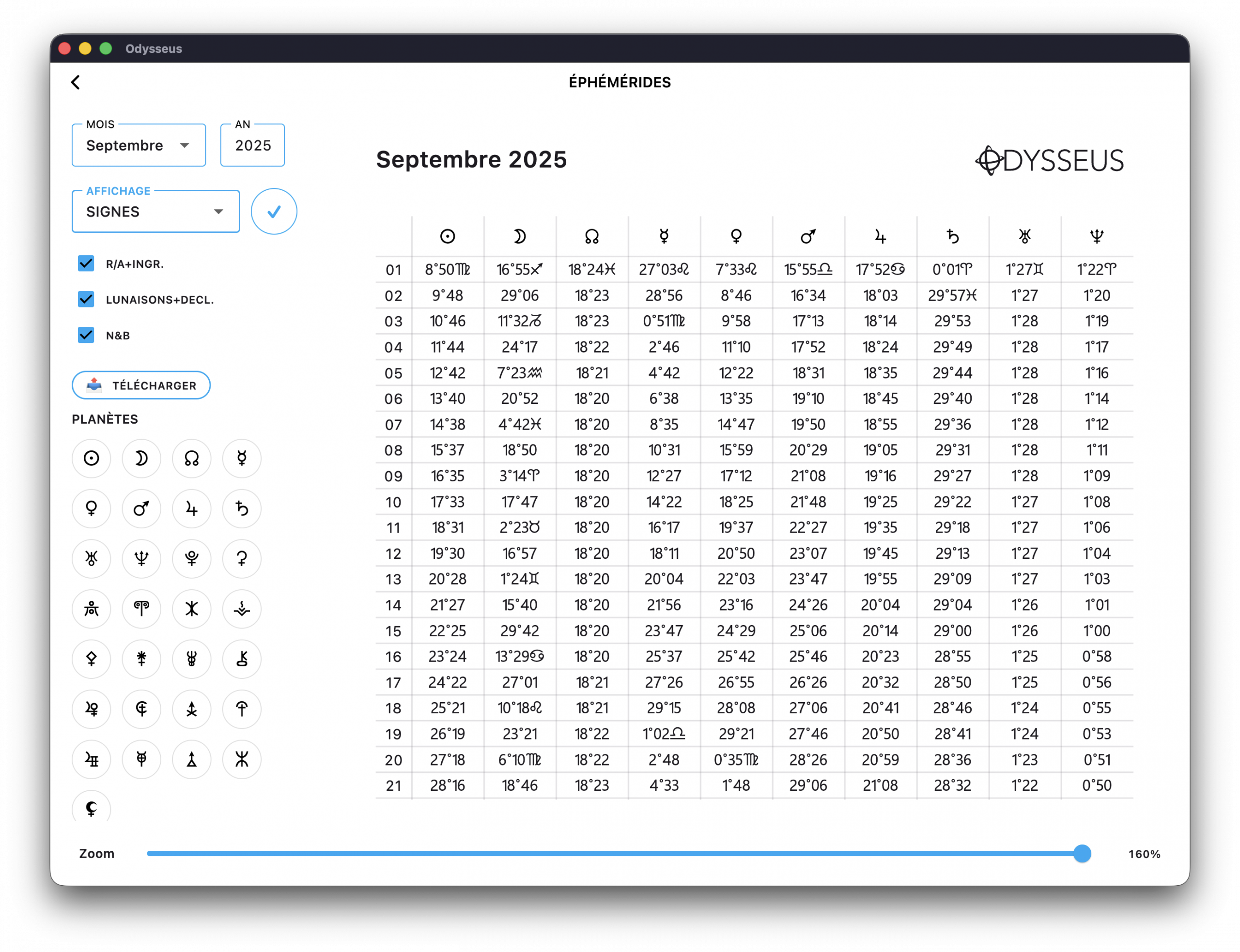Click the An year field showing 2025
1240x952 pixels.
[x=253, y=146]
